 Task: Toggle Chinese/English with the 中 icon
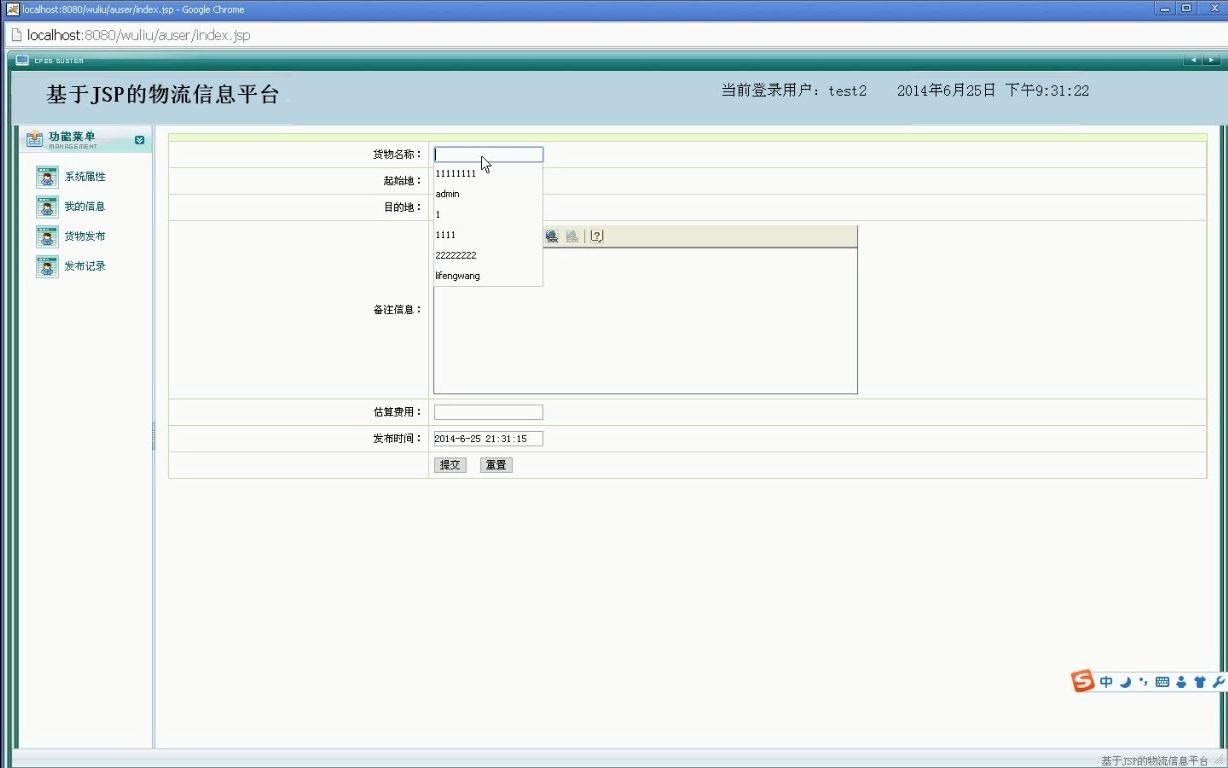(1106, 682)
